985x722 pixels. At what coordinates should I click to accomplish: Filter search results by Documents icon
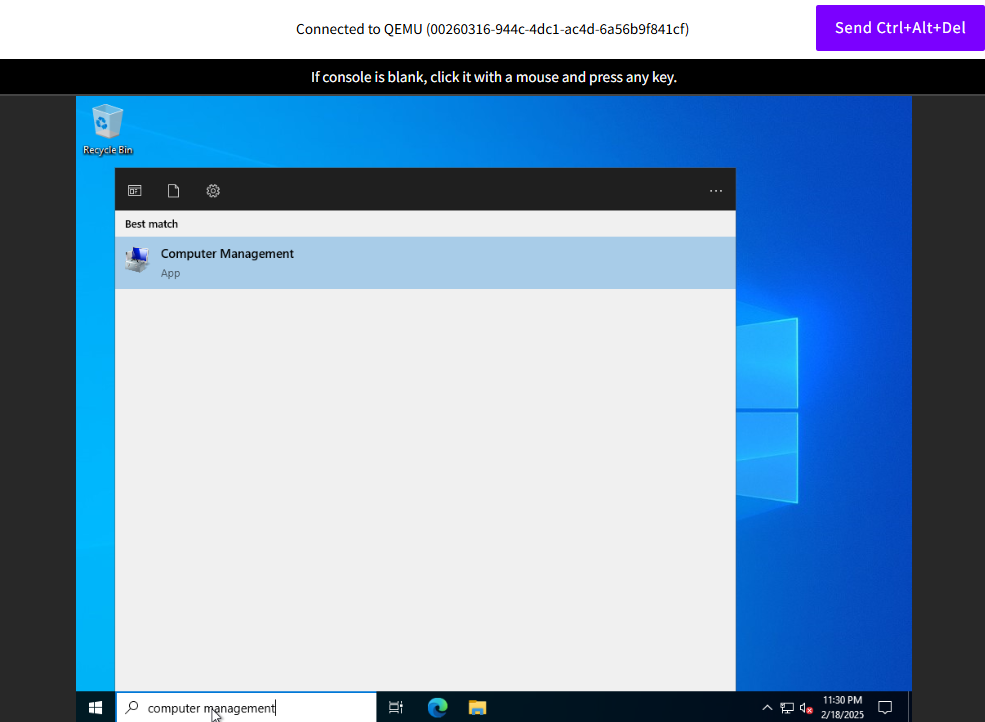point(173,191)
